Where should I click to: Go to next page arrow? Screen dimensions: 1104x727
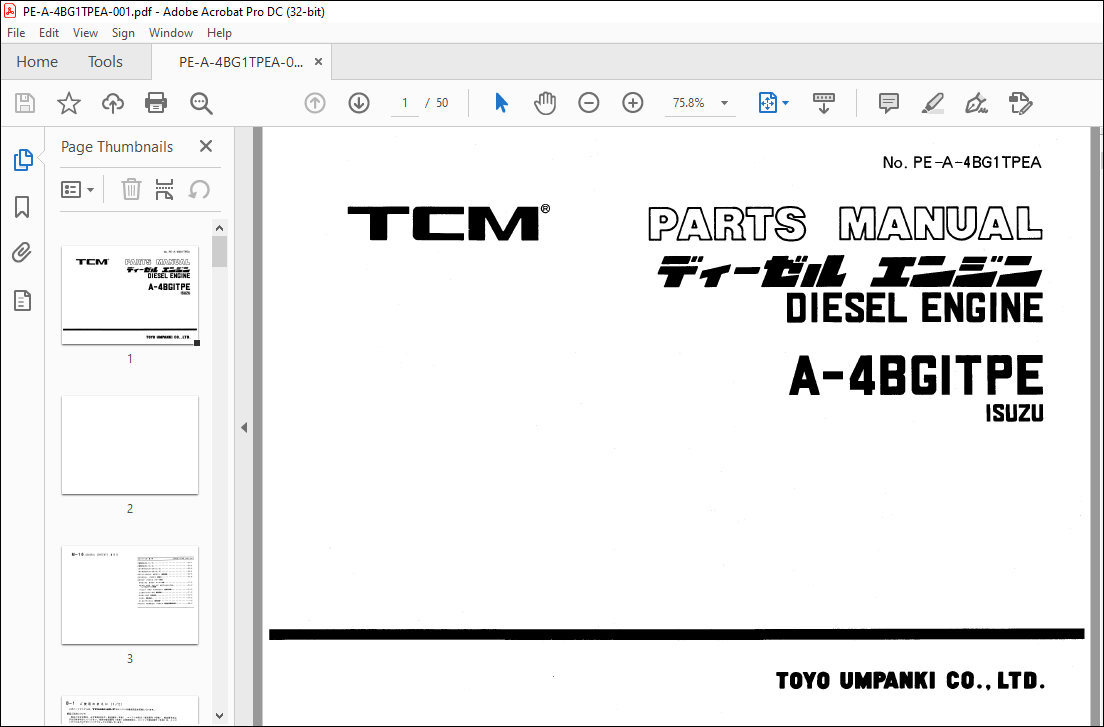click(359, 103)
